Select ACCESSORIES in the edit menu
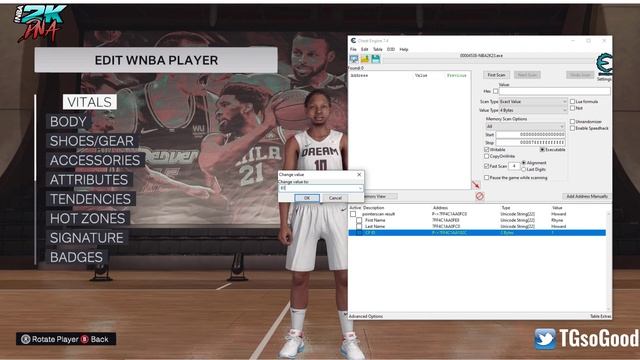This screenshot has width=640, height=360. tap(95, 160)
